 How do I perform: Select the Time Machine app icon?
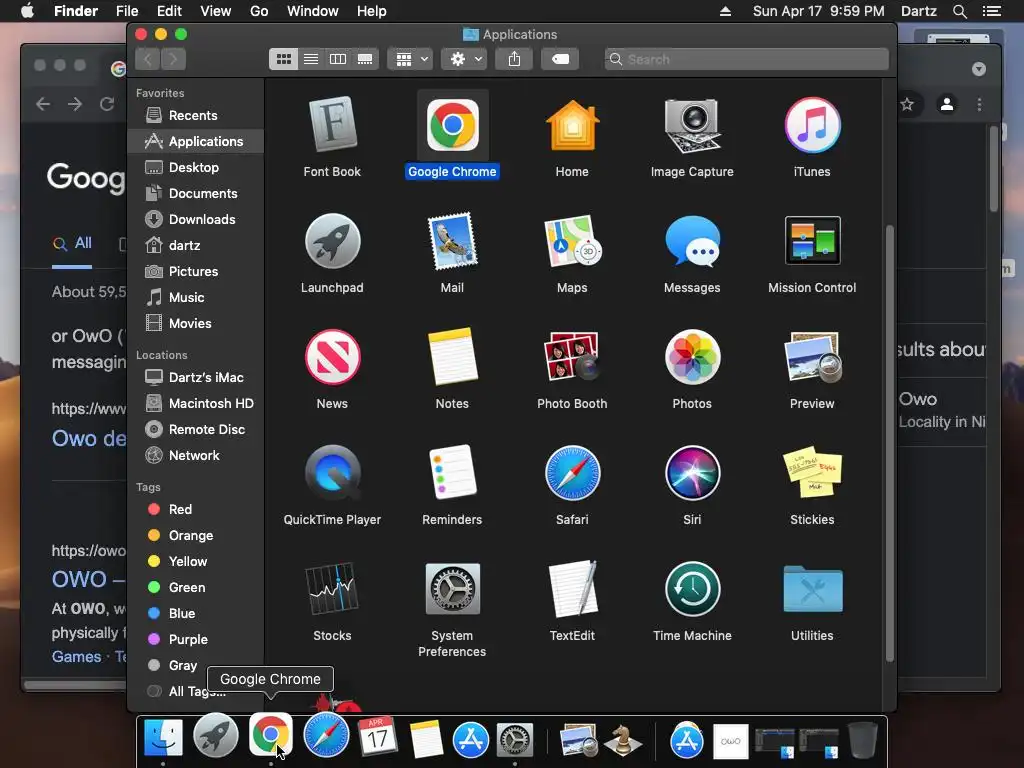692,588
